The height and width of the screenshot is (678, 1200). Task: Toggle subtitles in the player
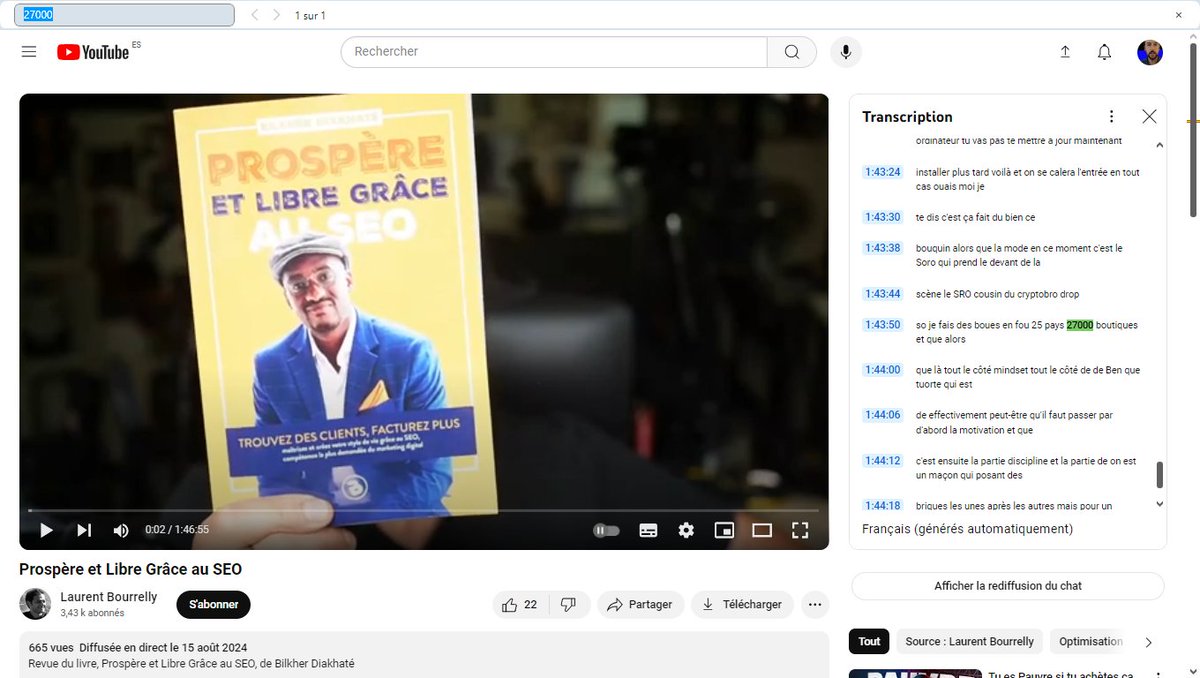click(x=648, y=530)
